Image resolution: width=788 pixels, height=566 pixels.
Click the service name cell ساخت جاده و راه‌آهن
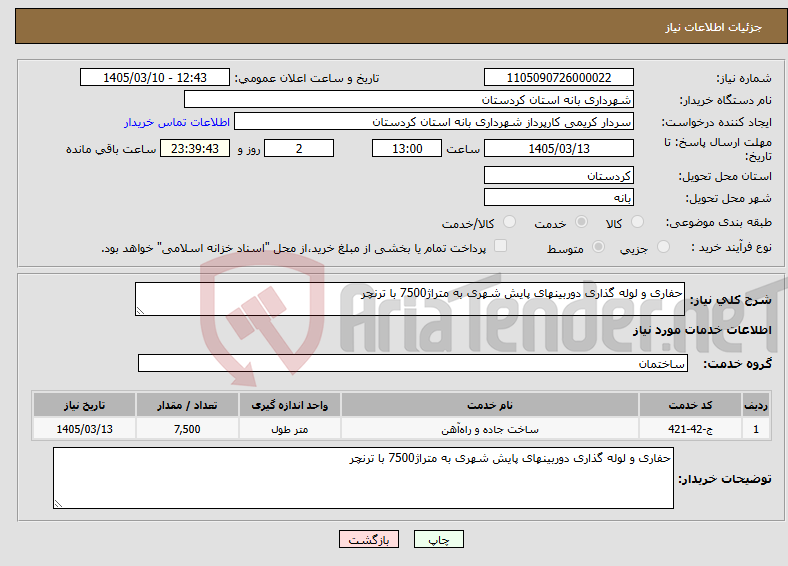490,429
